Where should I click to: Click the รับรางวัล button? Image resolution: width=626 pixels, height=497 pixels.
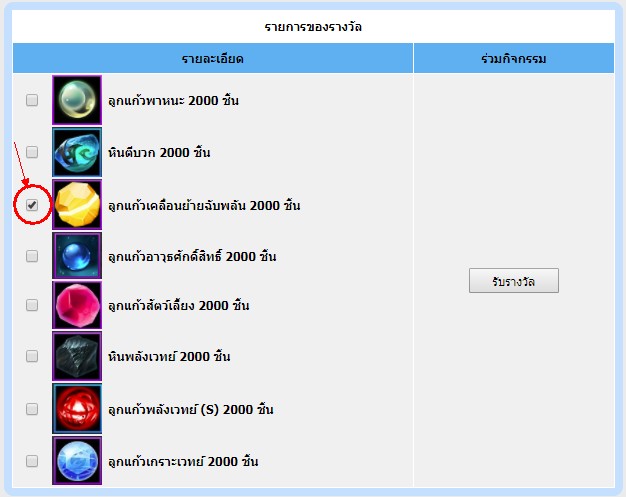[x=514, y=281]
